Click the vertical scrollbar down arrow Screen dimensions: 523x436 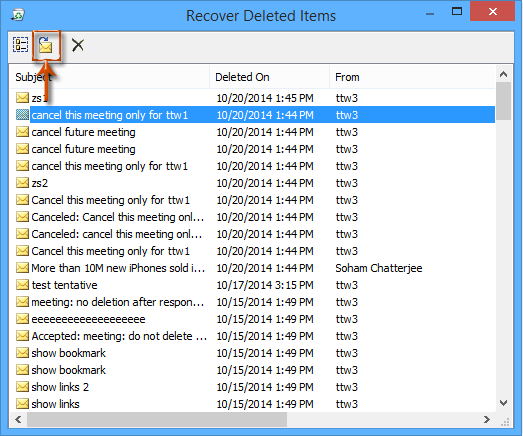point(503,403)
